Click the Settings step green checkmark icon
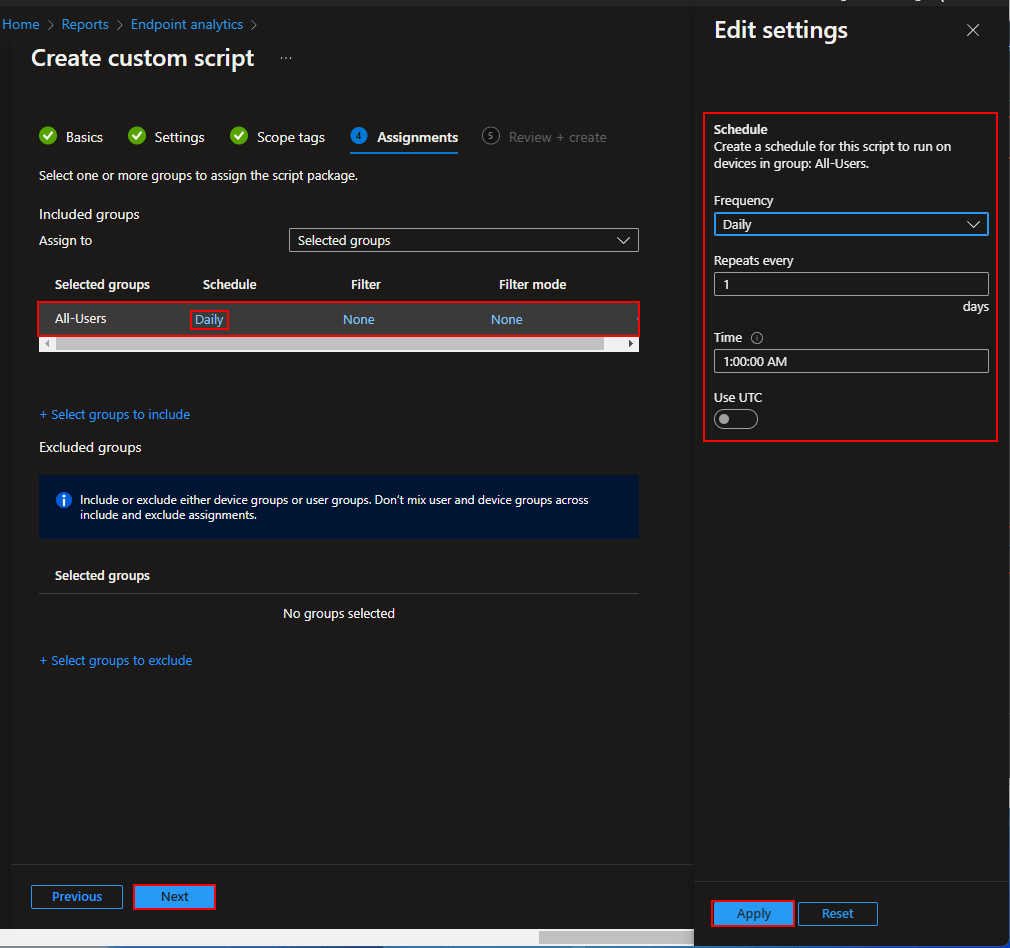This screenshot has height=948, width=1010. tap(135, 136)
